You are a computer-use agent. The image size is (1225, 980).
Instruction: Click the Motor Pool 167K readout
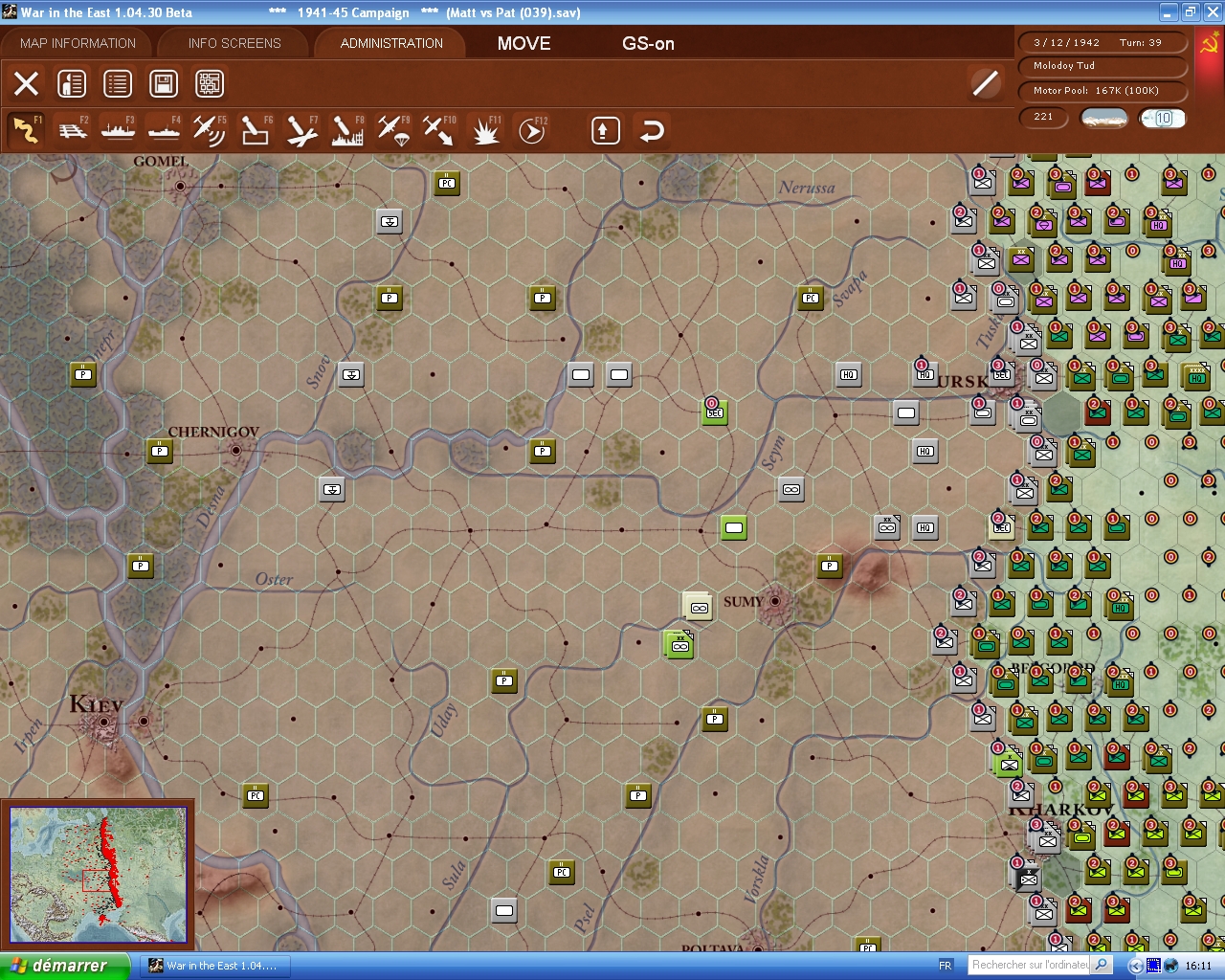tap(1102, 91)
